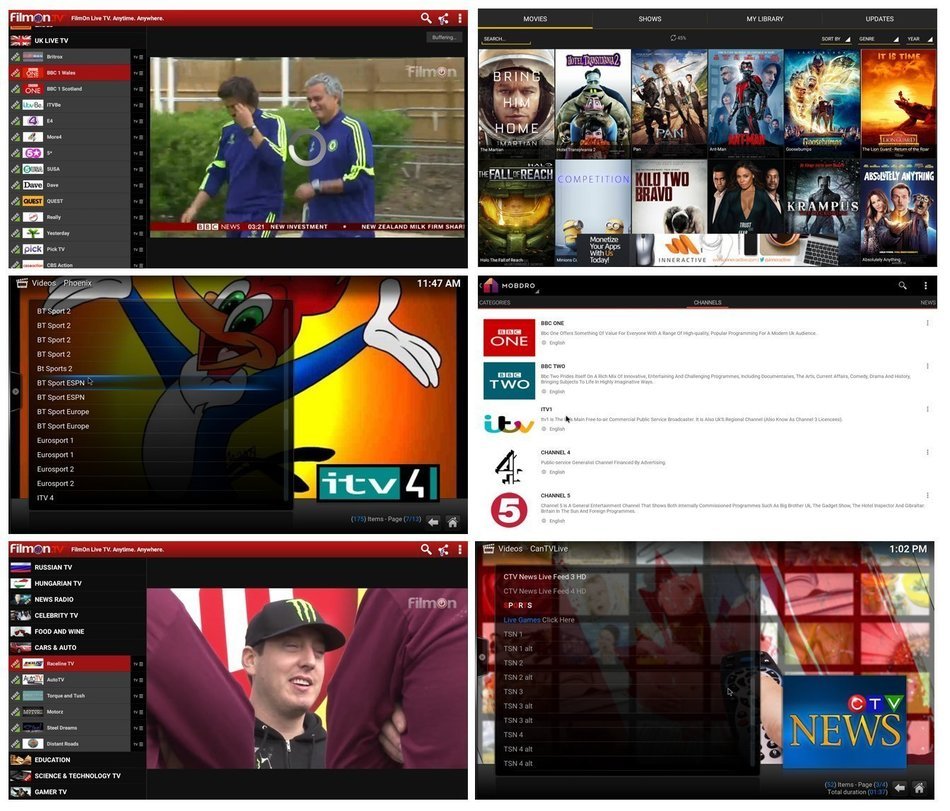Image resolution: width=950 pixels, height=811 pixels.
Task: Click search icon in Russian TV FilmOn window
Action: (426, 550)
